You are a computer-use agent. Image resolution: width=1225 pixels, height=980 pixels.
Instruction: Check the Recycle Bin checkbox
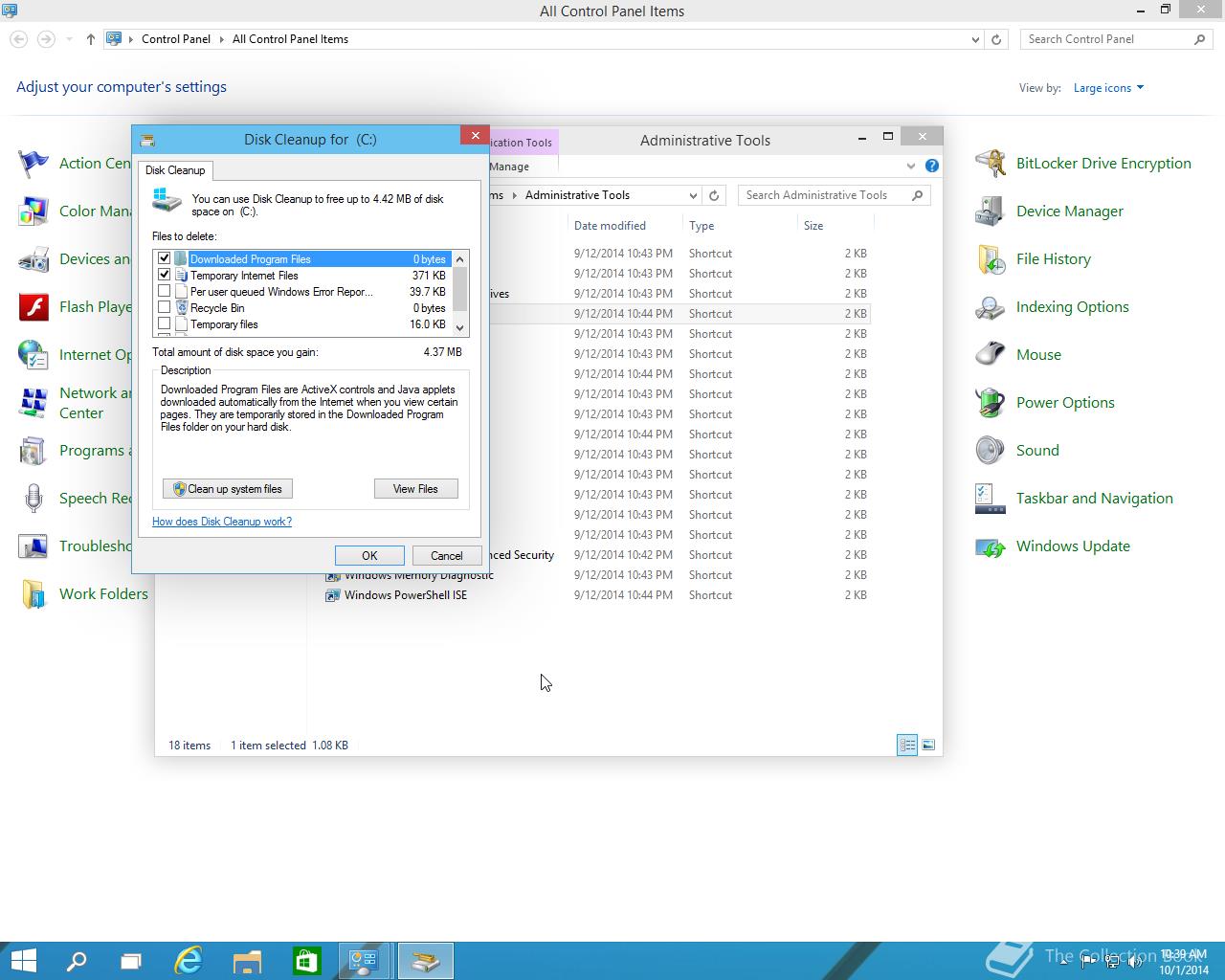[x=164, y=307]
